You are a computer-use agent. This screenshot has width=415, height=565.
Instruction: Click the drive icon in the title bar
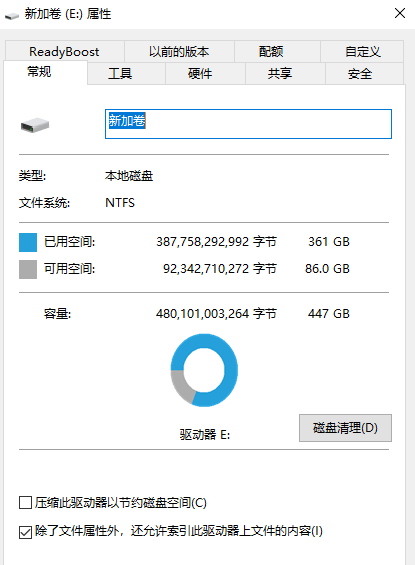[x=12, y=15]
